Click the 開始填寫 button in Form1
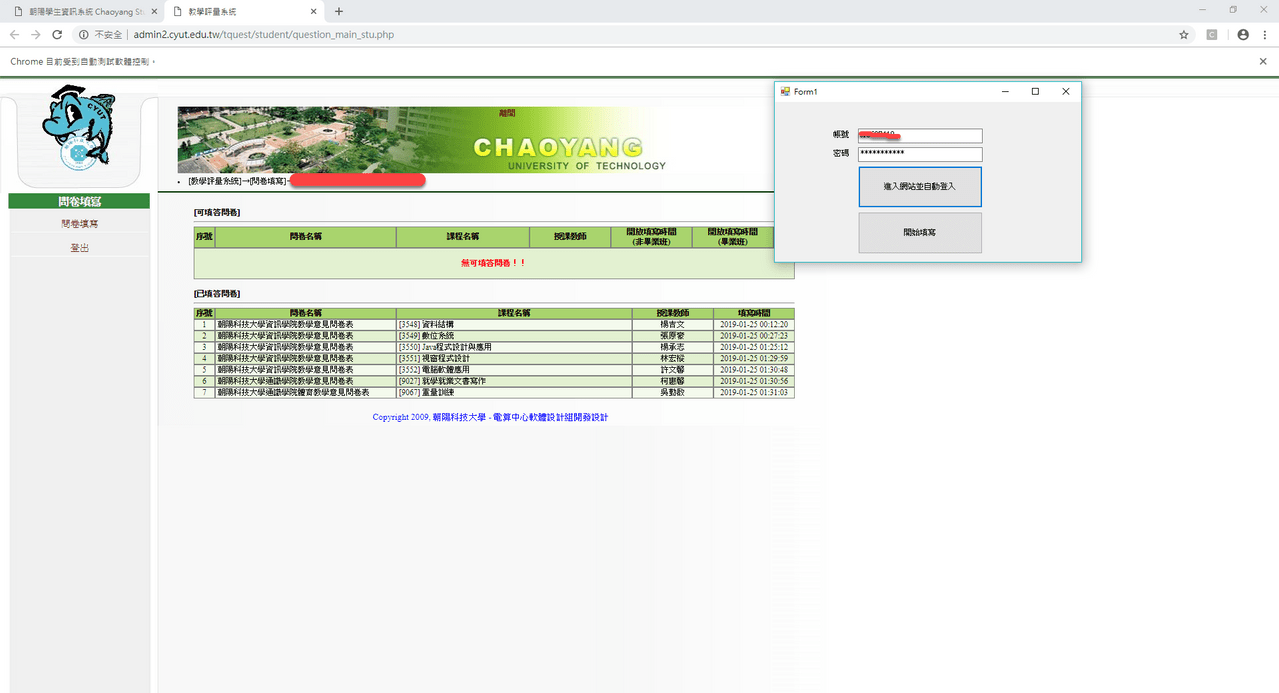1279x693 pixels. [x=920, y=232]
